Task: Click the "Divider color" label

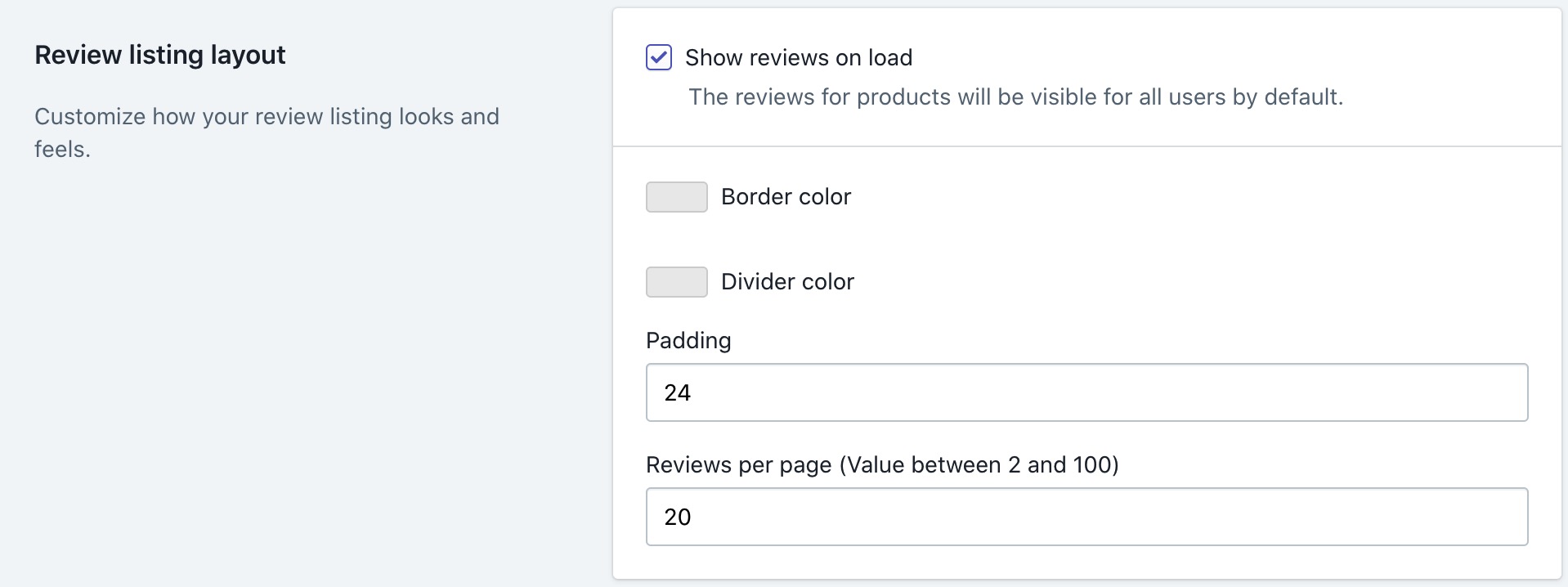Action: [x=787, y=282]
